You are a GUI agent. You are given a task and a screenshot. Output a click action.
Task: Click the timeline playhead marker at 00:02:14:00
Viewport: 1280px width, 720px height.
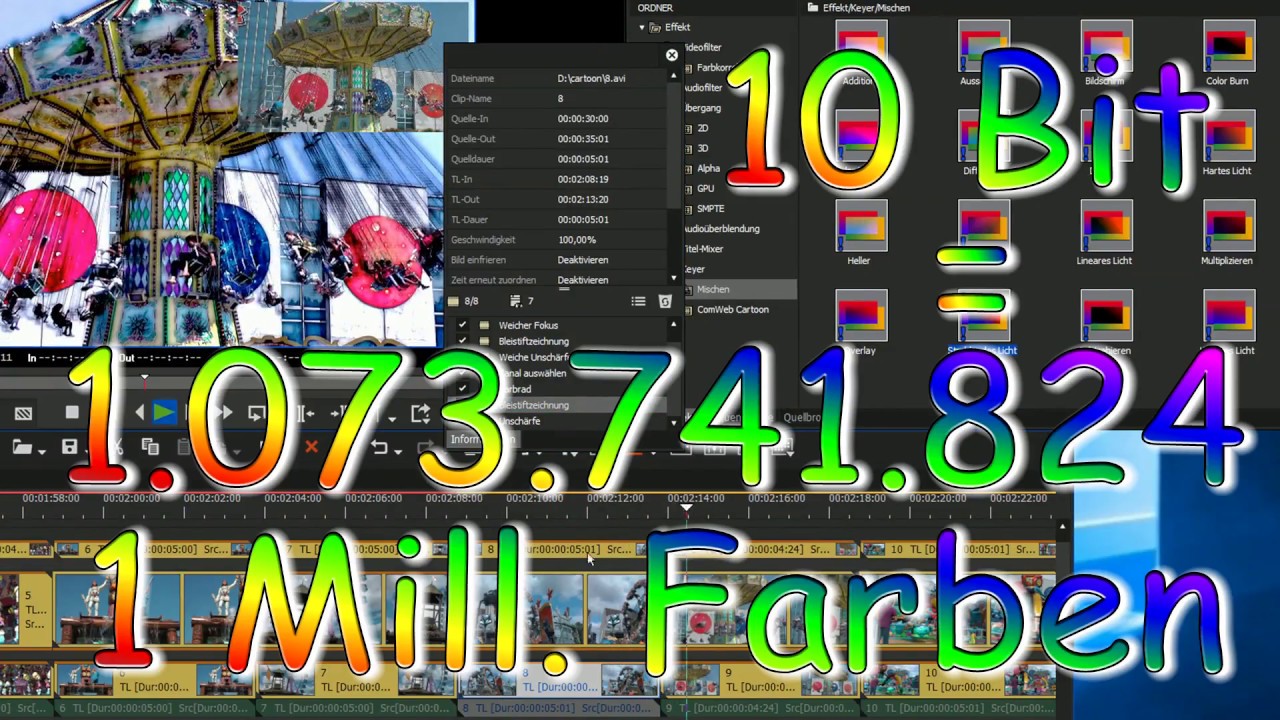click(686, 508)
